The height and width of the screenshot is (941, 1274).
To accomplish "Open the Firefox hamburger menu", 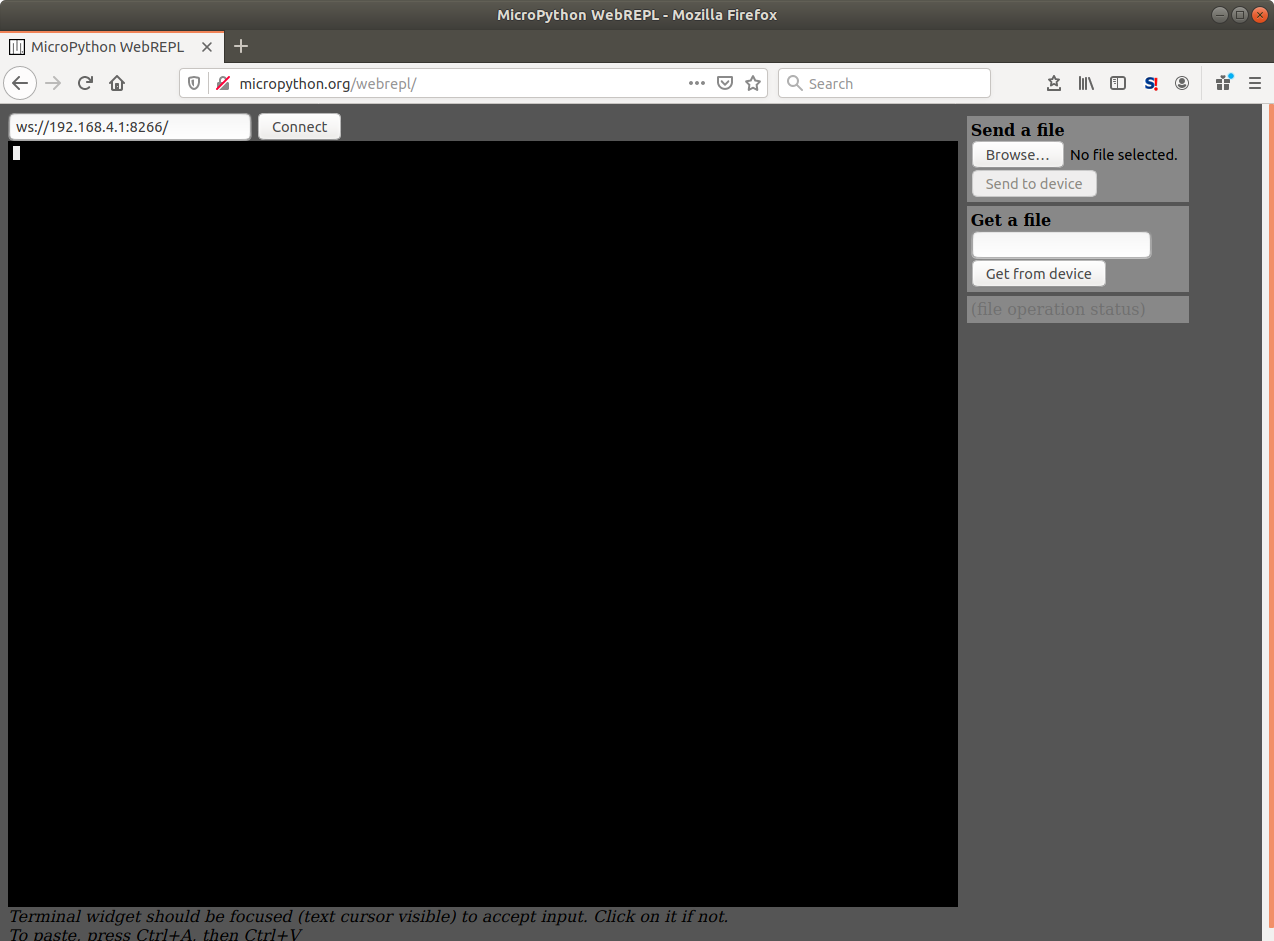I will pos(1255,83).
